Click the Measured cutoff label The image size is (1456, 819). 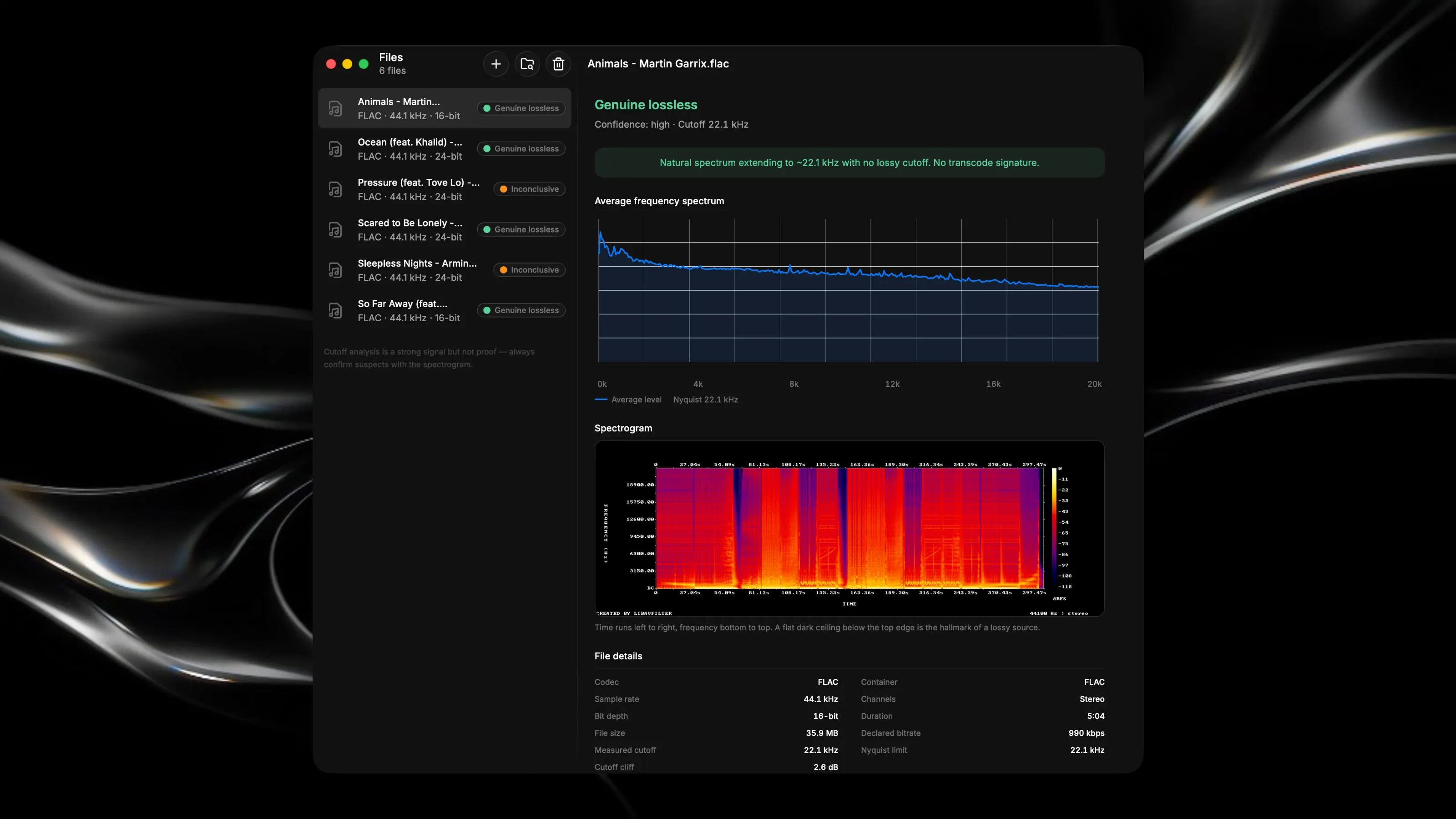coord(625,750)
